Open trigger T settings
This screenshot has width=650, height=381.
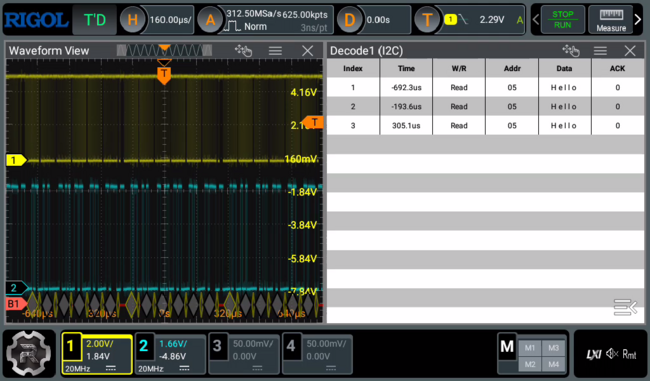pos(427,19)
